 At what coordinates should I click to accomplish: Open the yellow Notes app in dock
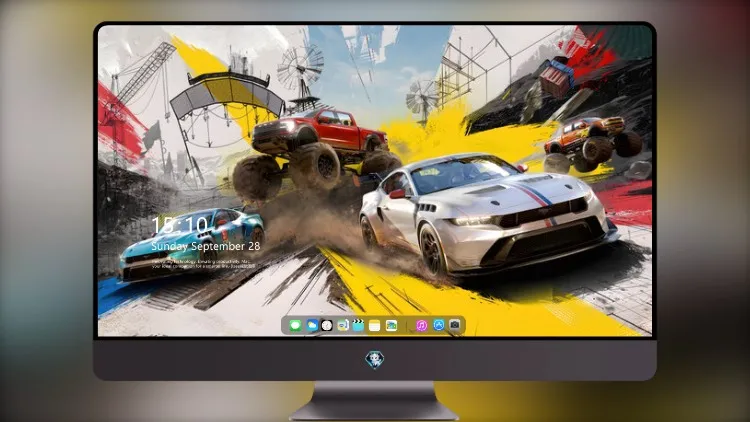pos(375,325)
